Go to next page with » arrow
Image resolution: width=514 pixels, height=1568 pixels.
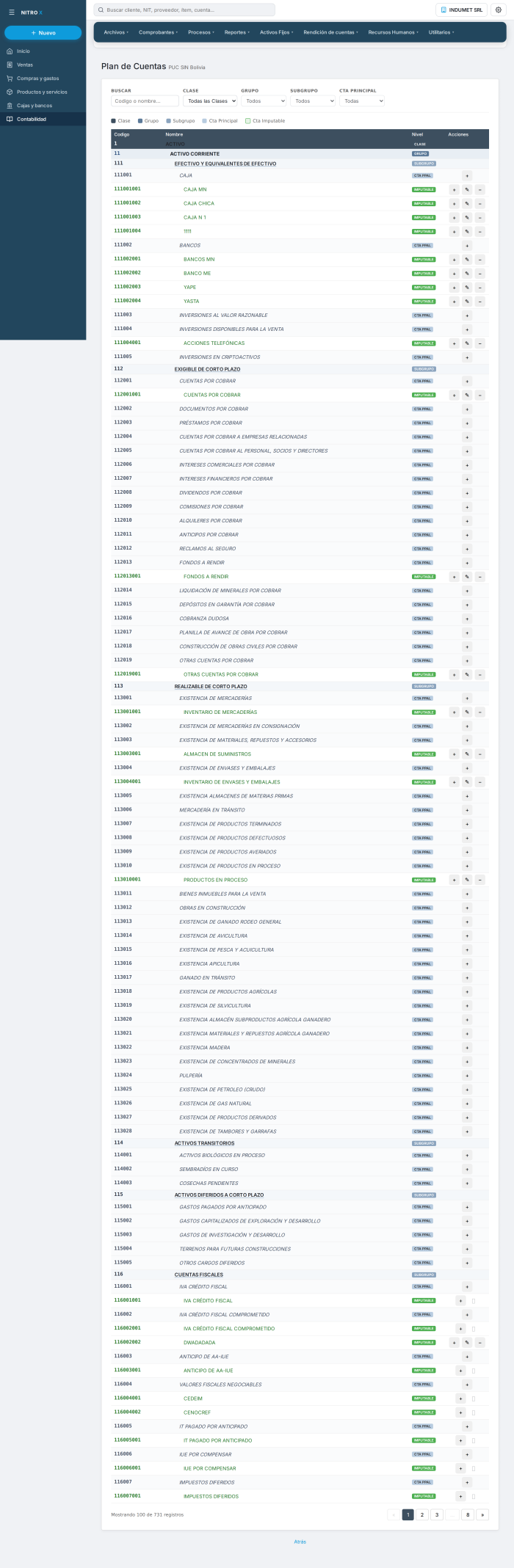[482, 1514]
